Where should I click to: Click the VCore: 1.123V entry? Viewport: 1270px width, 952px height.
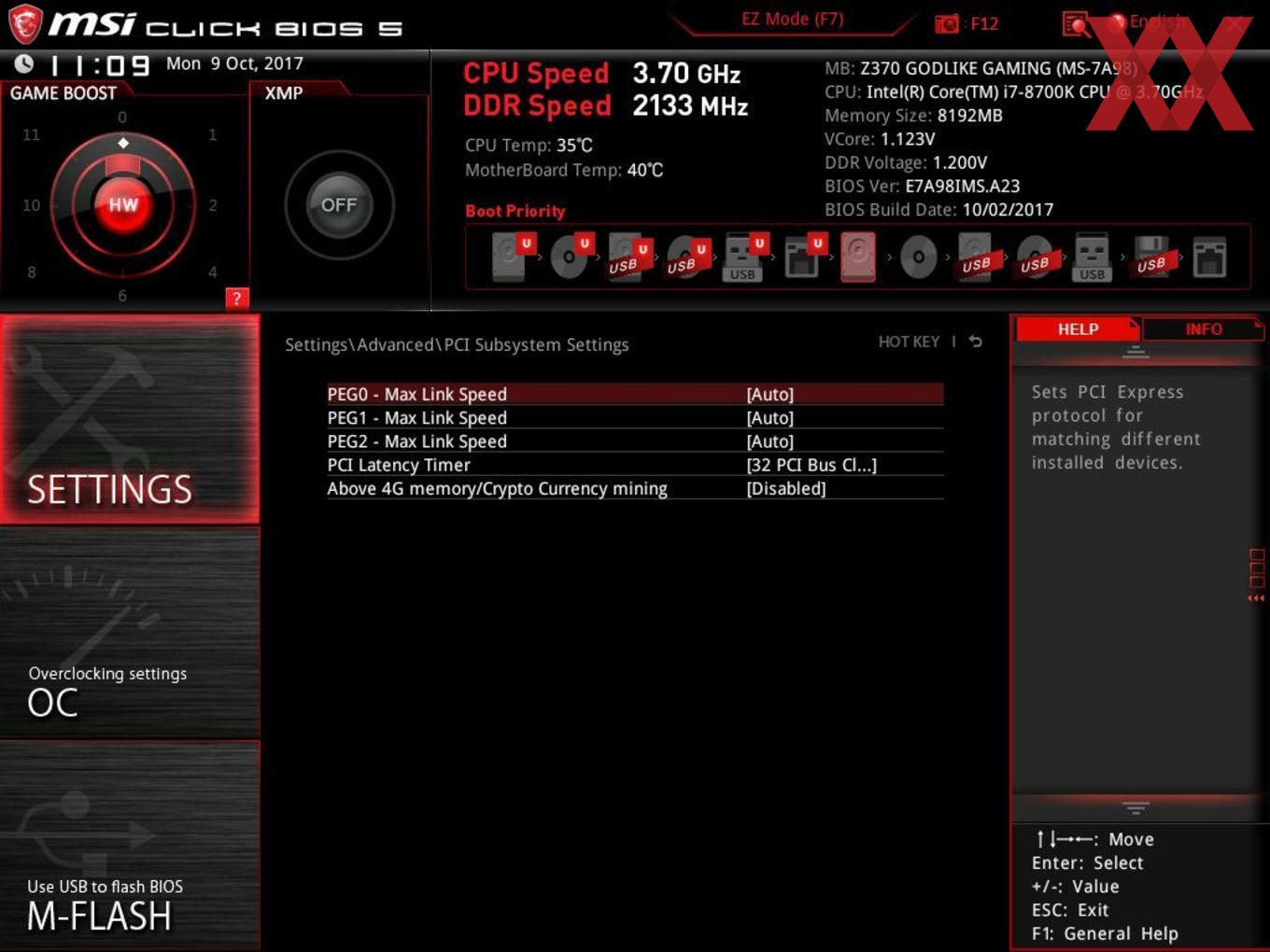tap(880, 139)
